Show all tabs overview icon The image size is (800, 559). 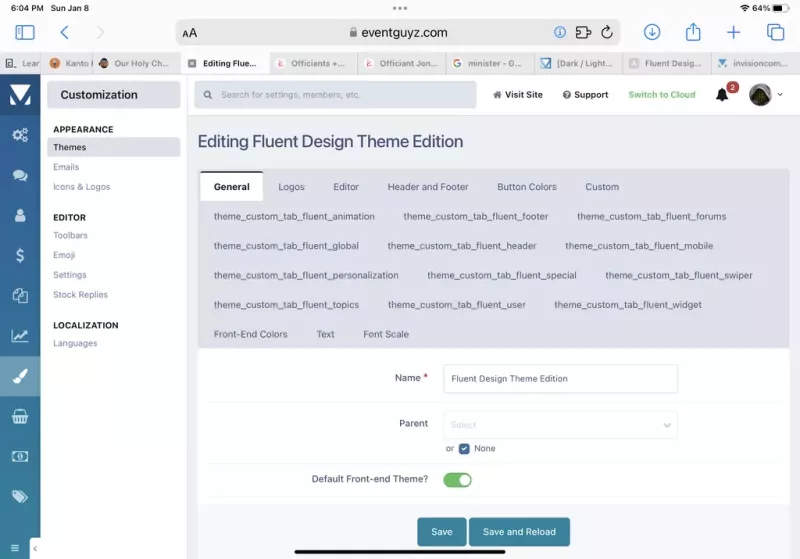(775, 33)
